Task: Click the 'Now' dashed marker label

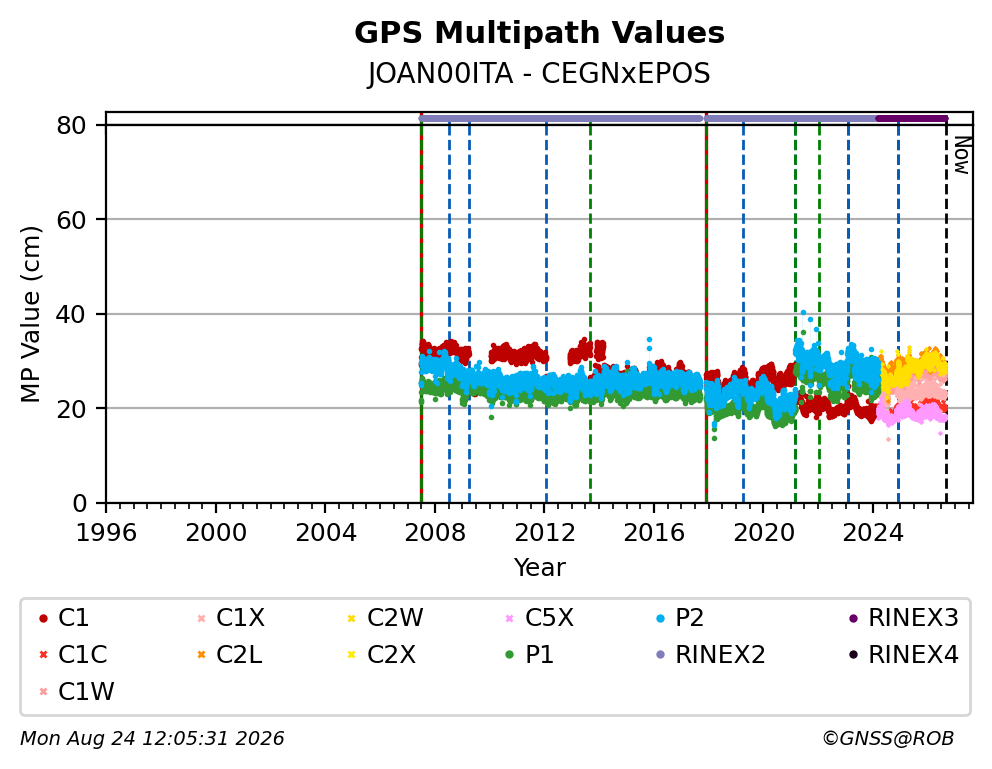Action: [x=962, y=156]
